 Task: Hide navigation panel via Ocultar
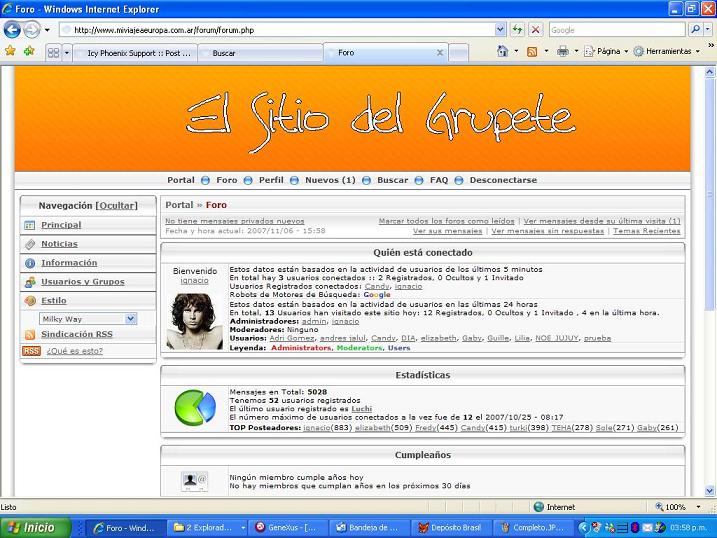116,205
